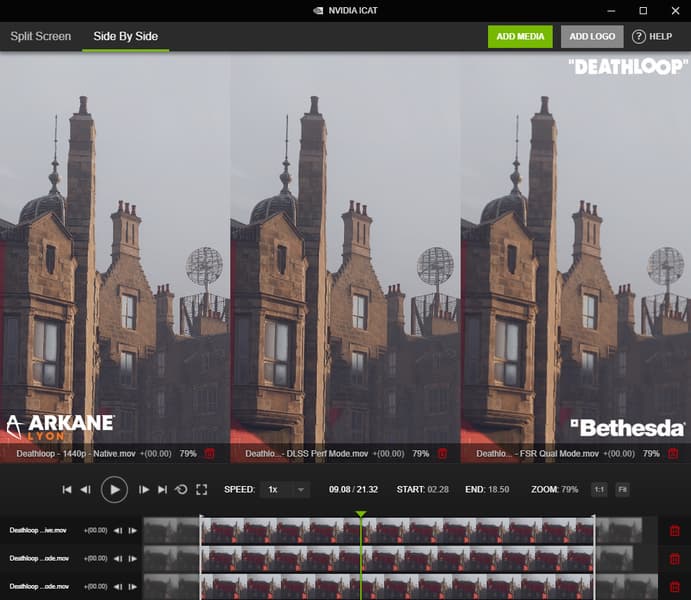This screenshot has width=691, height=600.
Task: Click the ADD LOGO button
Action: [x=592, y=37]
